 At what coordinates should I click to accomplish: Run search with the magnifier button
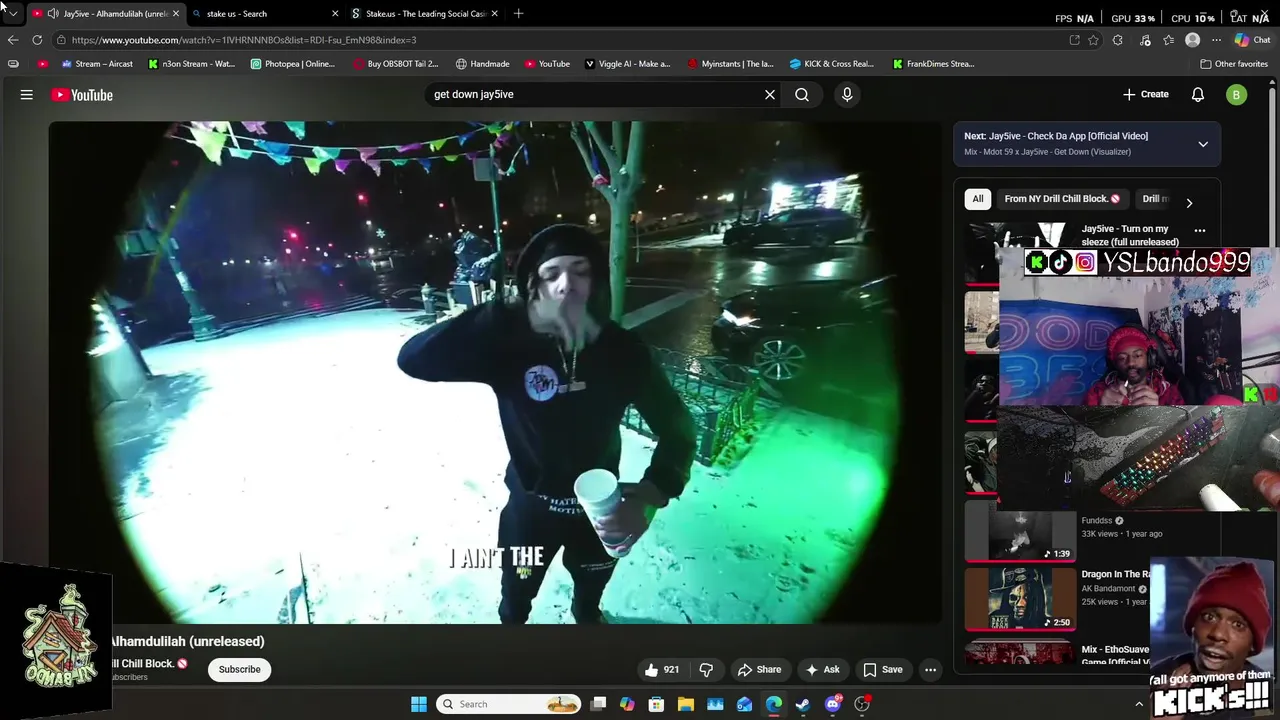pos(802,94)
